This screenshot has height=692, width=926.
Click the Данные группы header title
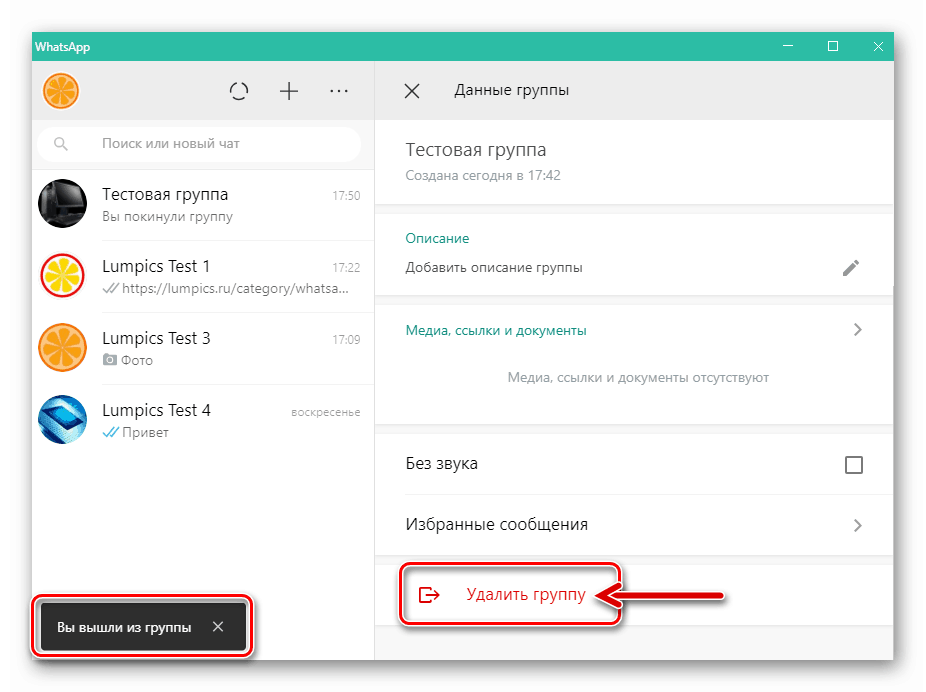click(511, 90)
